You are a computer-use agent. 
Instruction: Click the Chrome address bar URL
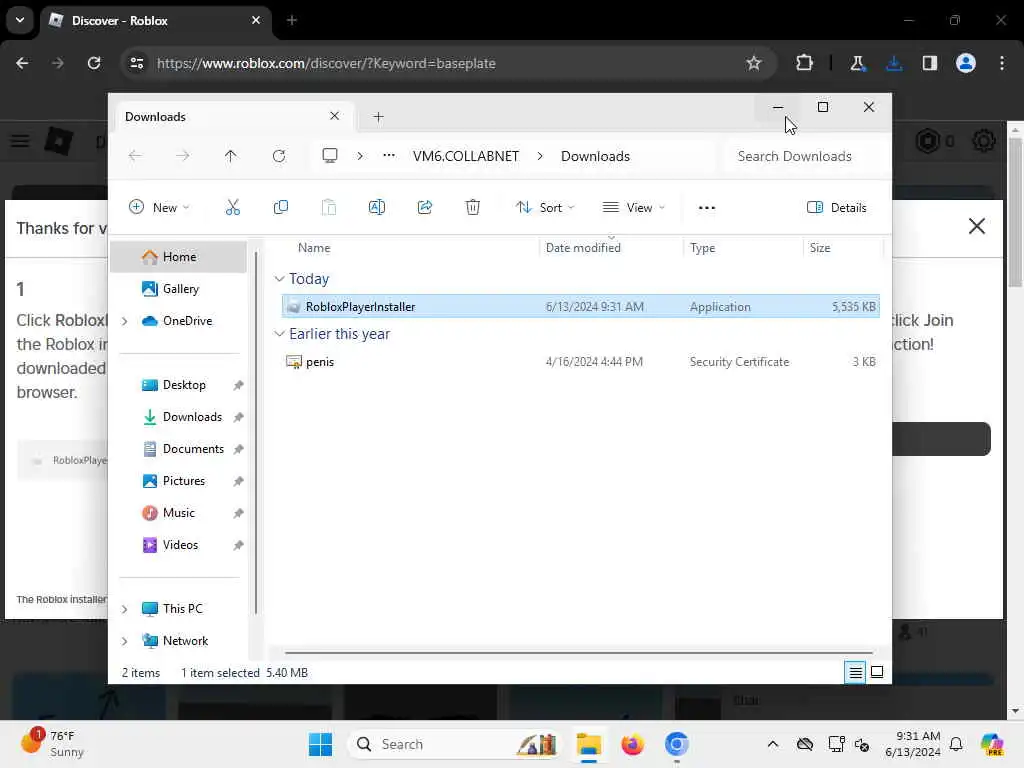(326, 63)
